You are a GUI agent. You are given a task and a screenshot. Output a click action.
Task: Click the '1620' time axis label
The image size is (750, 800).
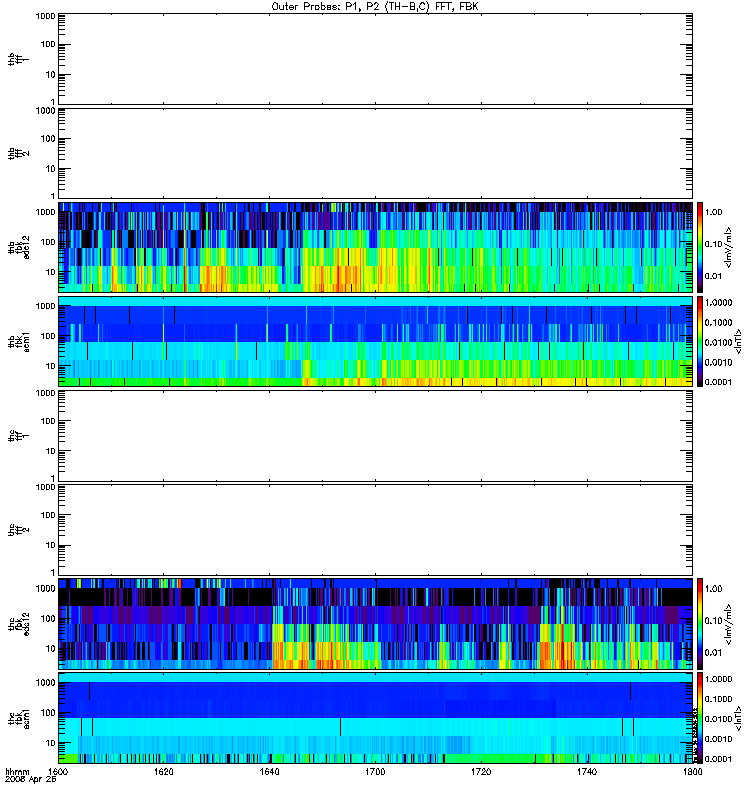(163, 772)
